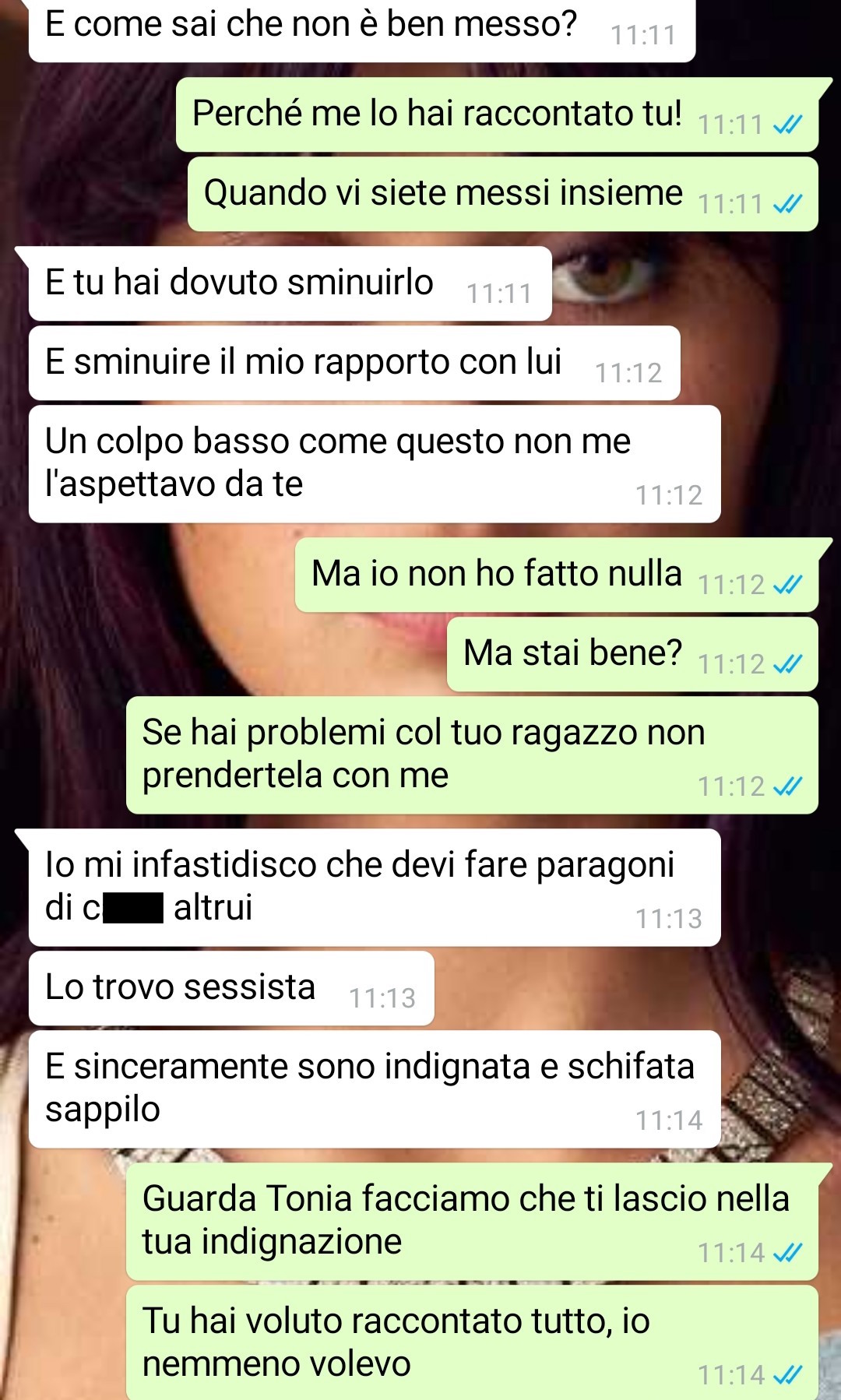Tap the read ticks on "Ma stai bene?"
Screen dimensions: 841x1400
coord(787,664)
